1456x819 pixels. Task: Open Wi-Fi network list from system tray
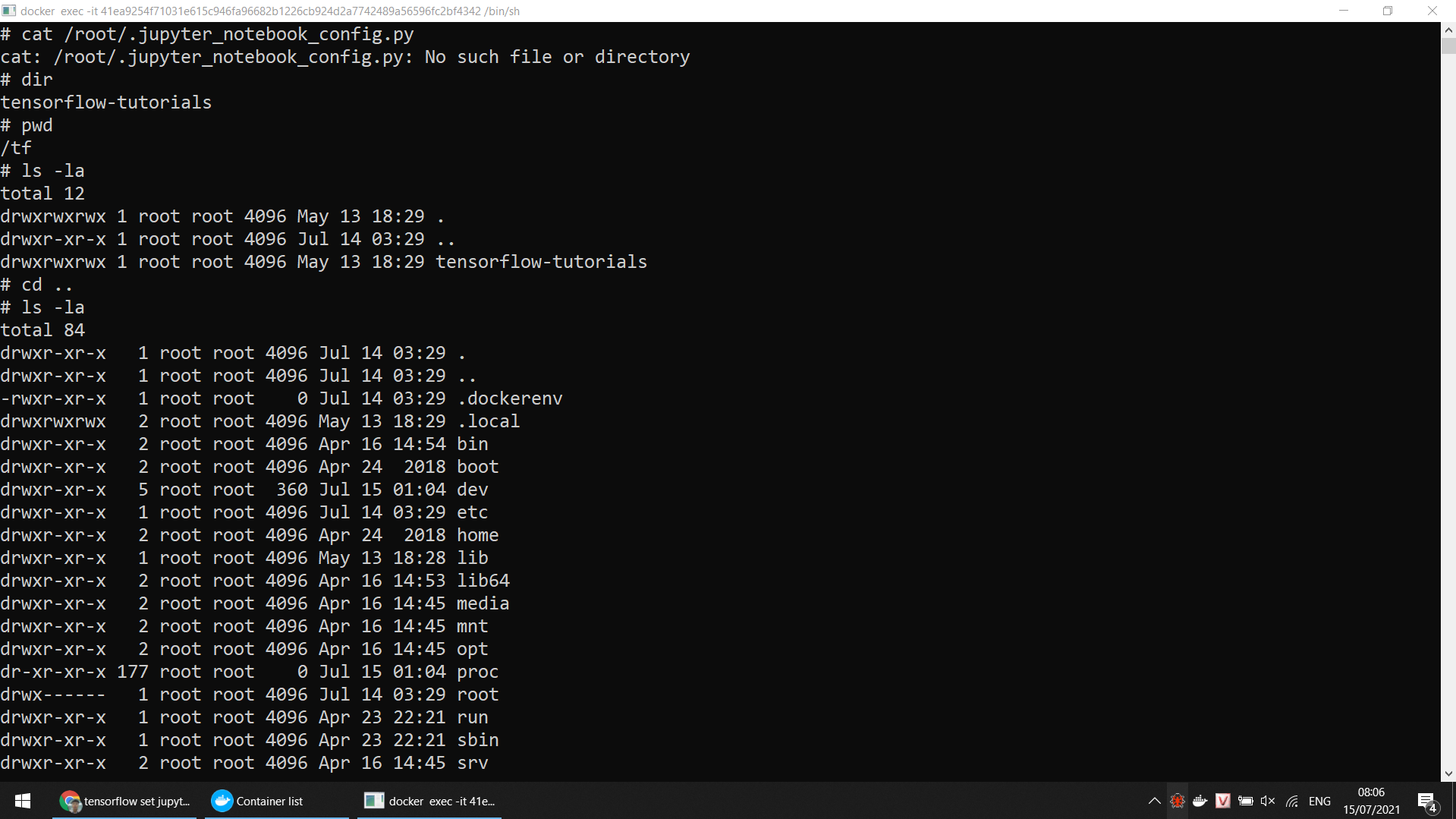(x=1291, y=801)
